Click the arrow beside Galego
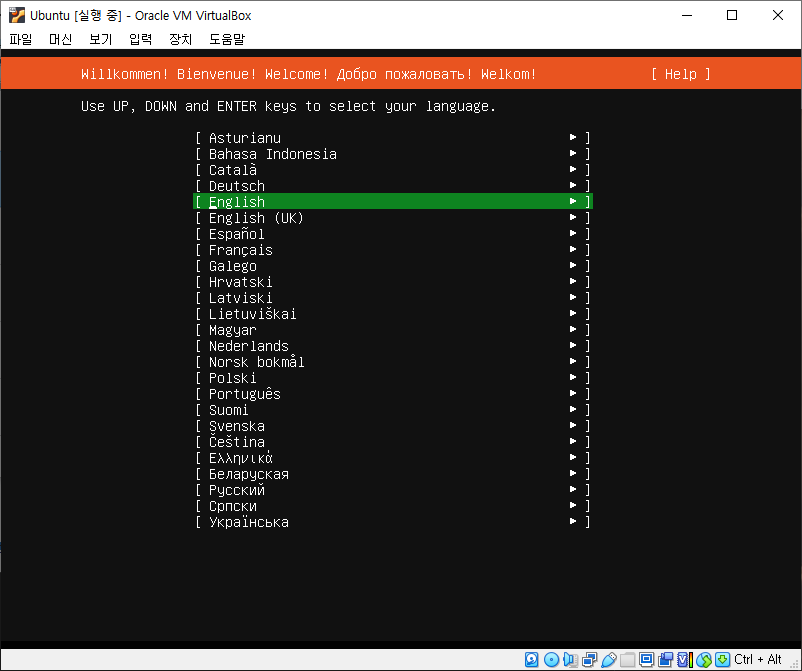Screen dimensions: 802x671 click(x=573, y=265)
